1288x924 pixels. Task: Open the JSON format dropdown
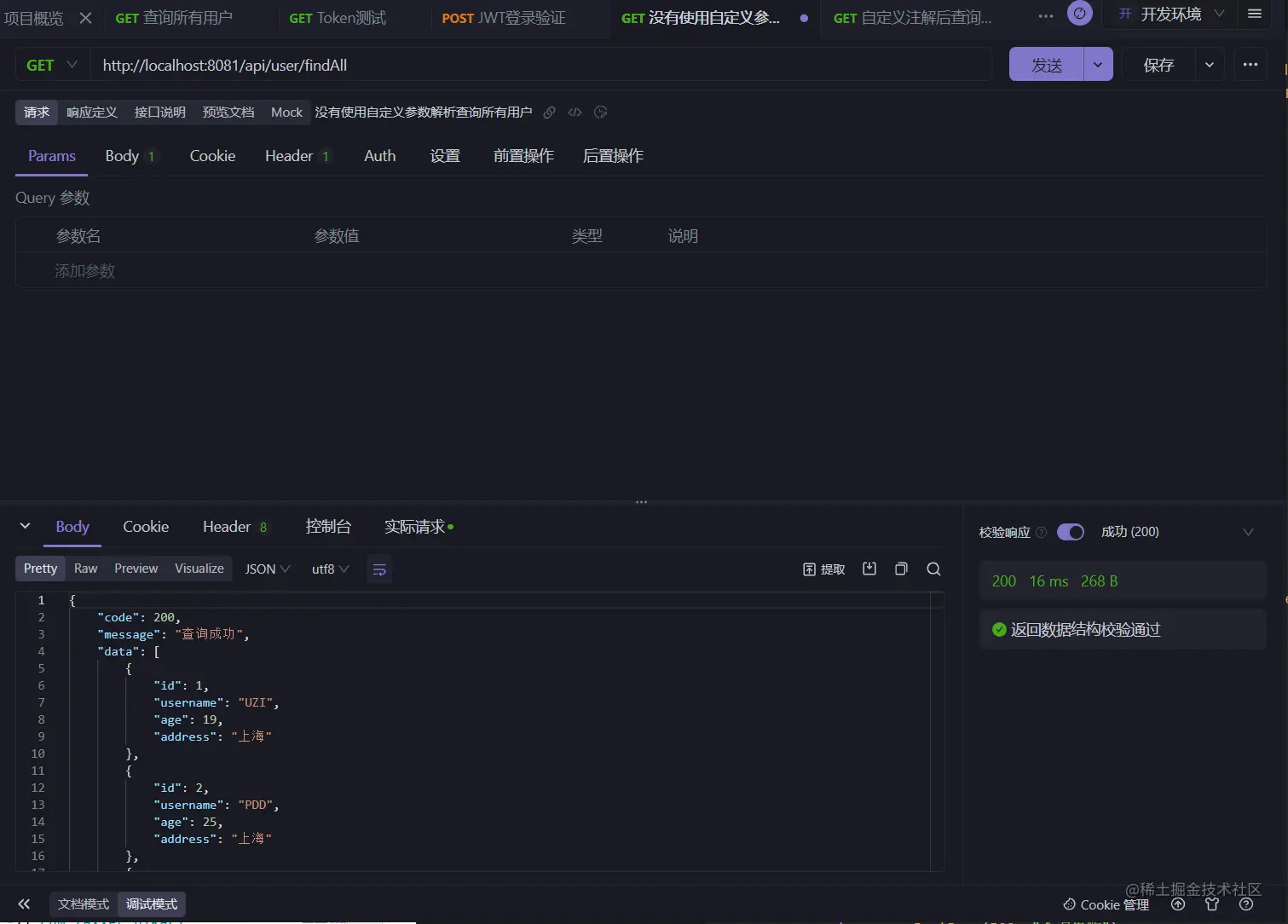coord(268,569)
